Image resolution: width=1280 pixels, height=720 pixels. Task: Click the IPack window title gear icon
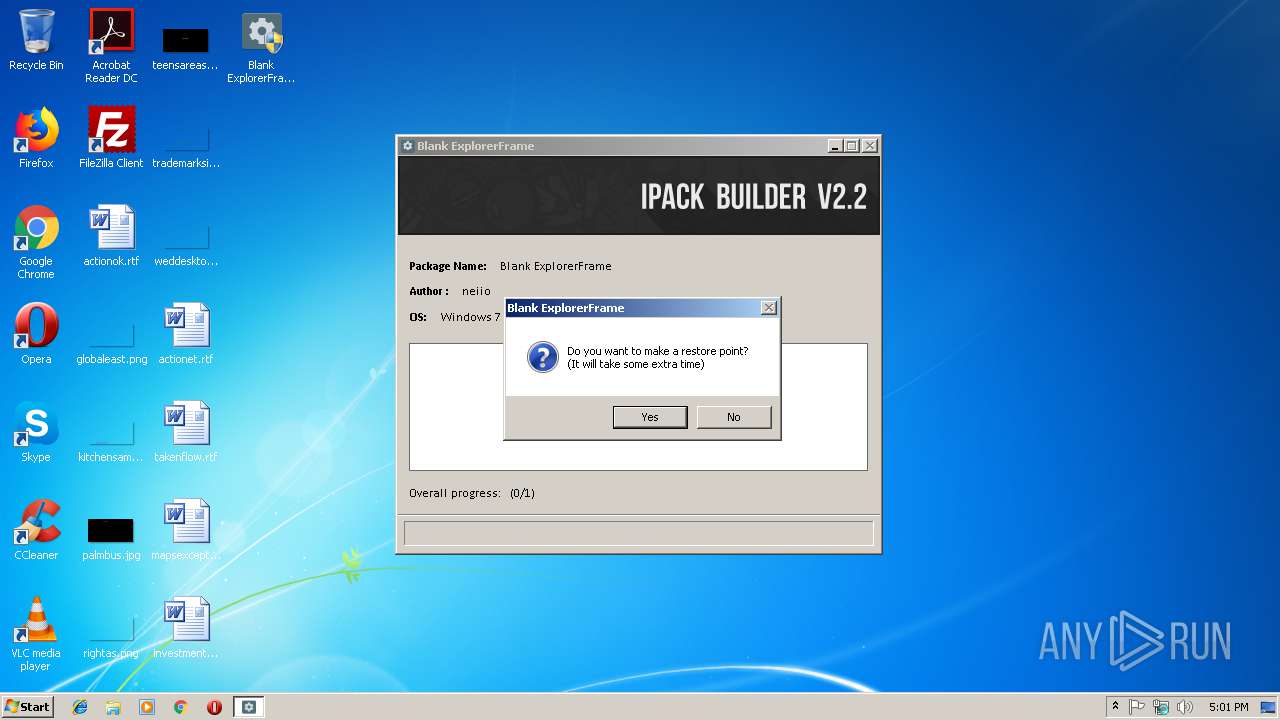click(407, 146)
